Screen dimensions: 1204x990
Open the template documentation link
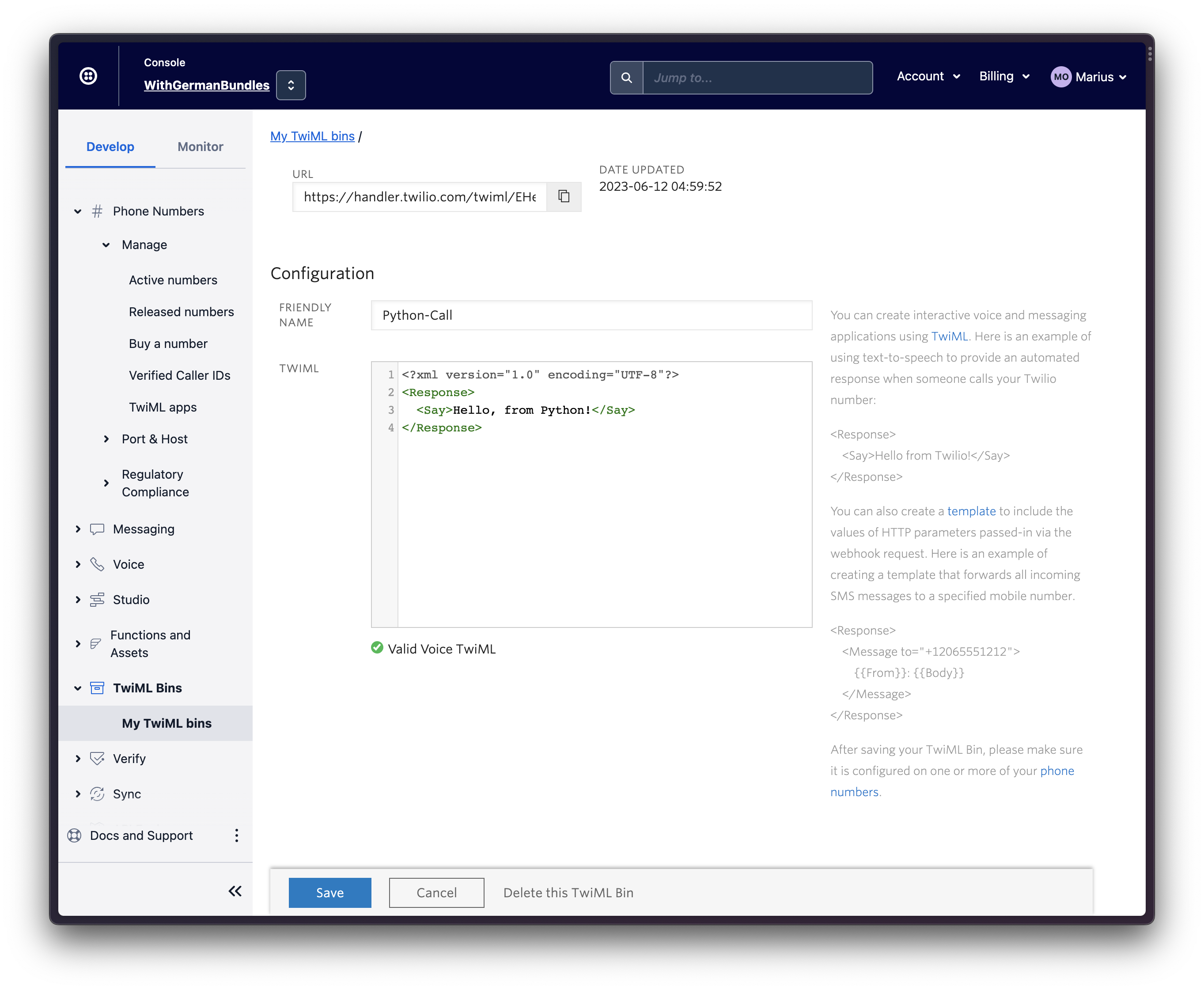pos(971,511)
